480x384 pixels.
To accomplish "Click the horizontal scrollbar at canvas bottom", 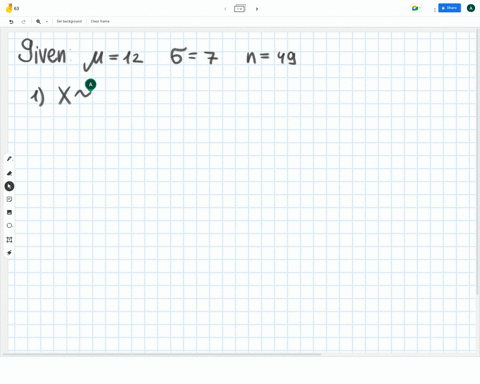I will coord(162,354).
